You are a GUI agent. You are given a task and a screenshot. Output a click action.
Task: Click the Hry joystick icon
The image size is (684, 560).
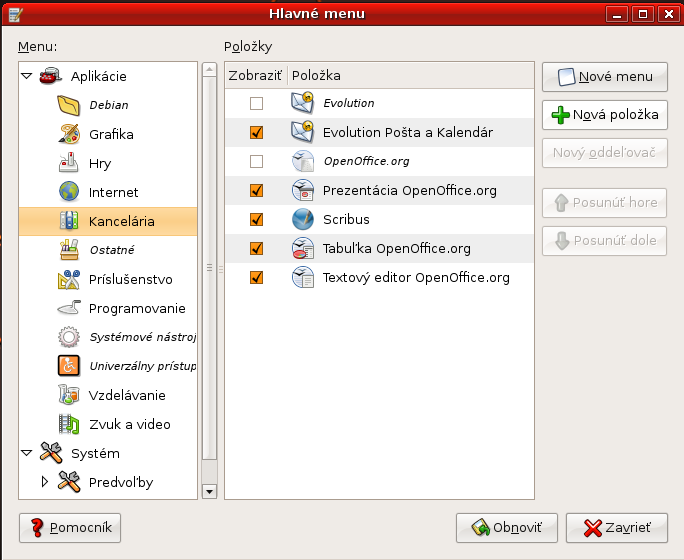point(69,163)
